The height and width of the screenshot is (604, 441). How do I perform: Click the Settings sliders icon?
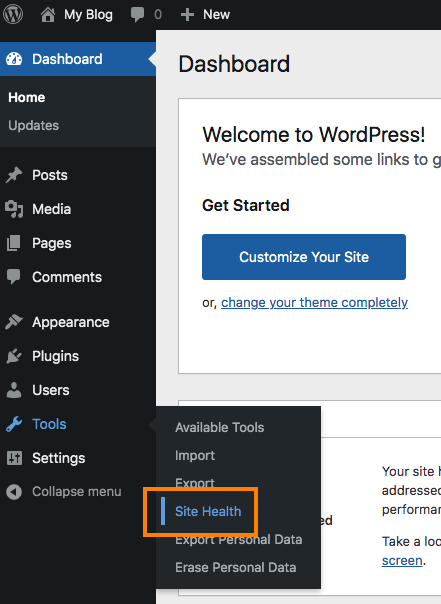pos(14,458)
